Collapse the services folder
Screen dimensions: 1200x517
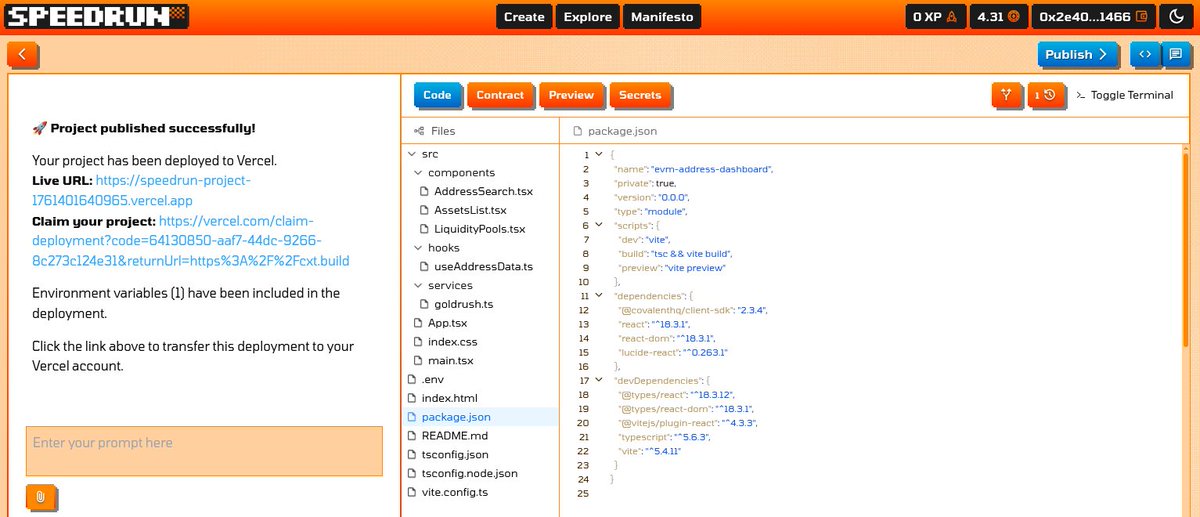(x=419, y=286)
